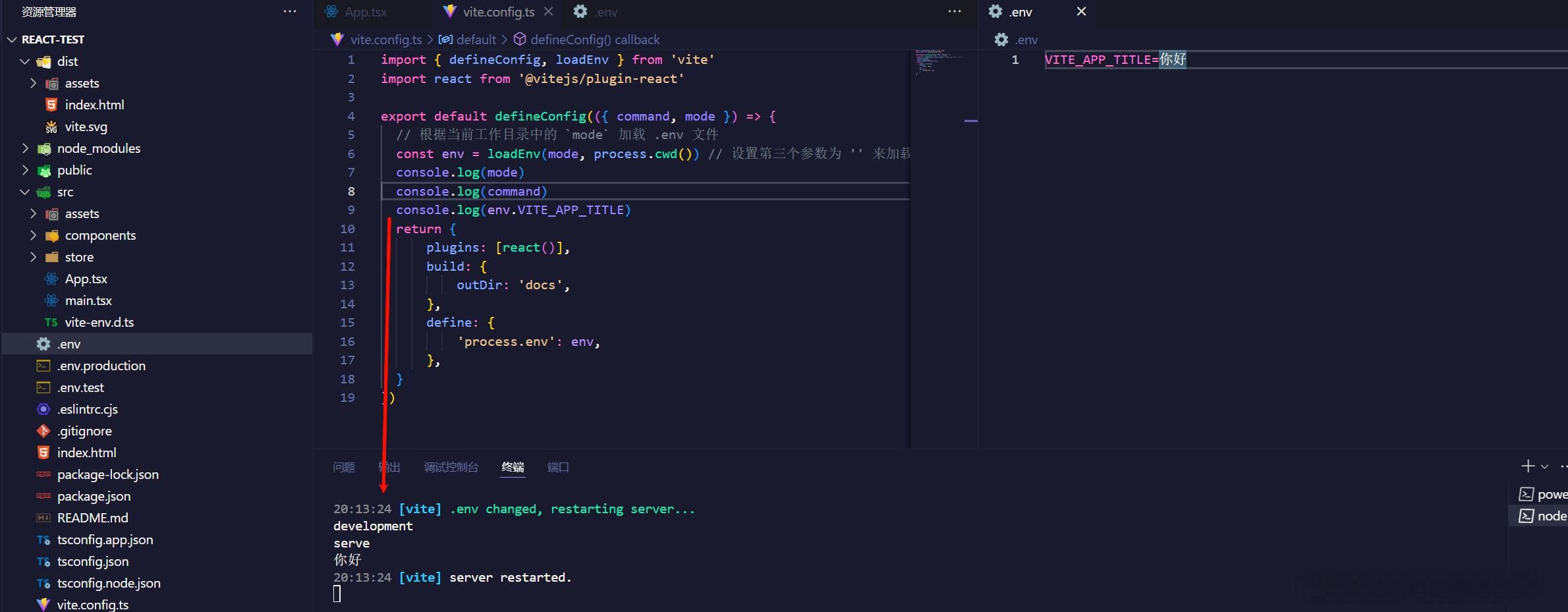Click the git icon beside .gitignore
1568x612 pixels.
tap(43, 431)
